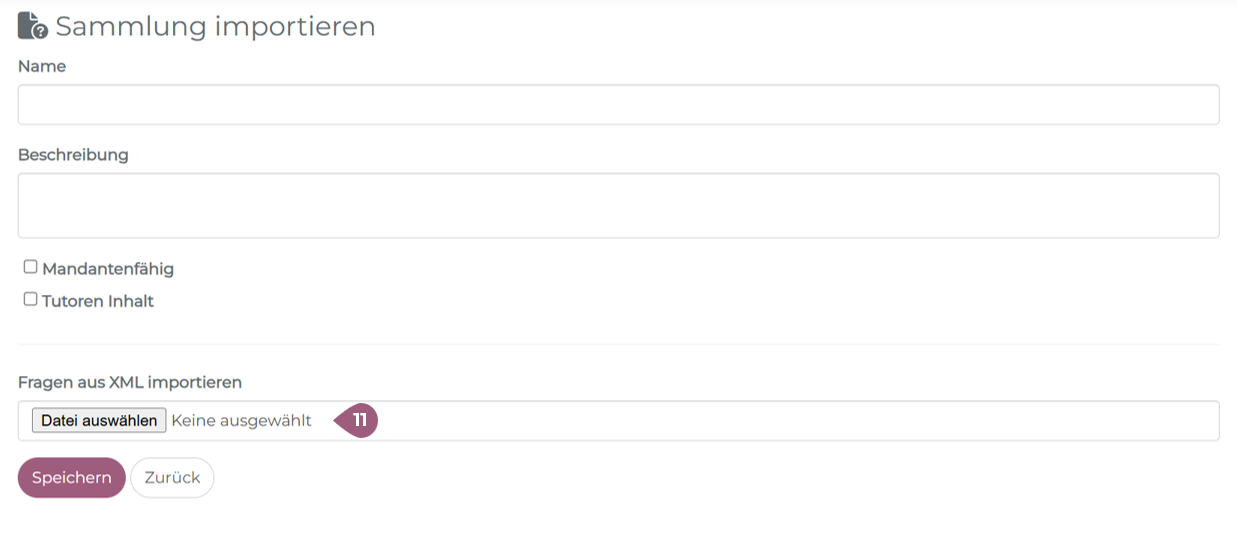Click the Beschreibung field label
The height and width of the screenshot is (533, 1237).
(73, 155)
